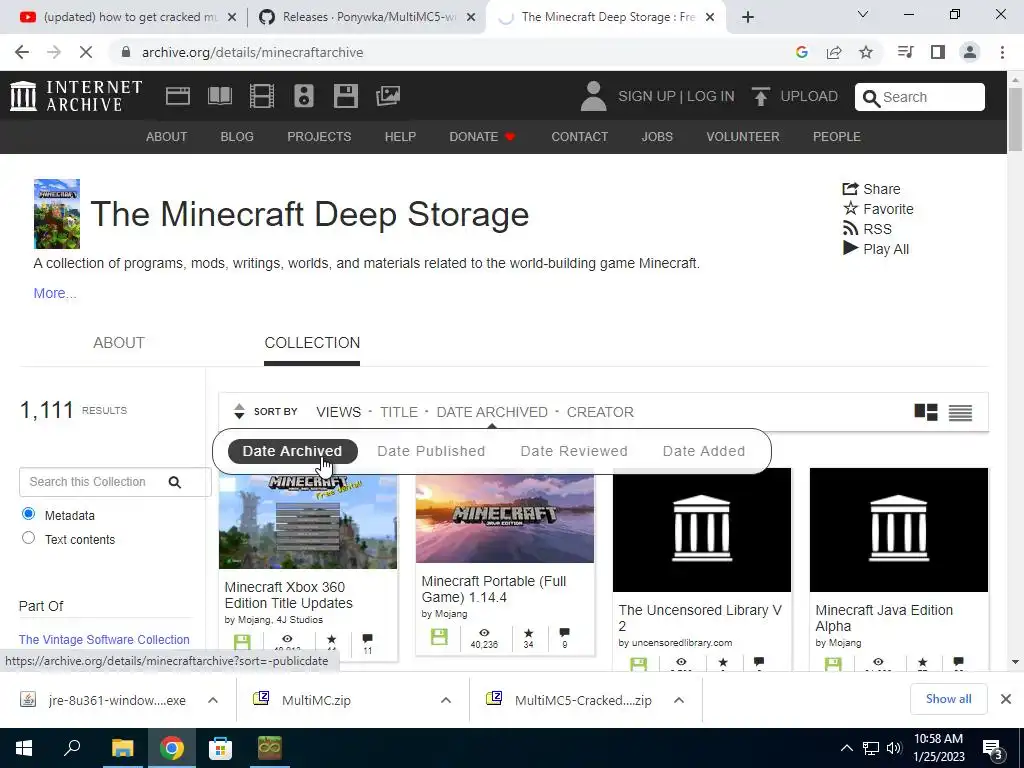This screenshot has height=768, width=1024.
Task: Switch to the COLLECTION tab
Action: coord(312,343)
